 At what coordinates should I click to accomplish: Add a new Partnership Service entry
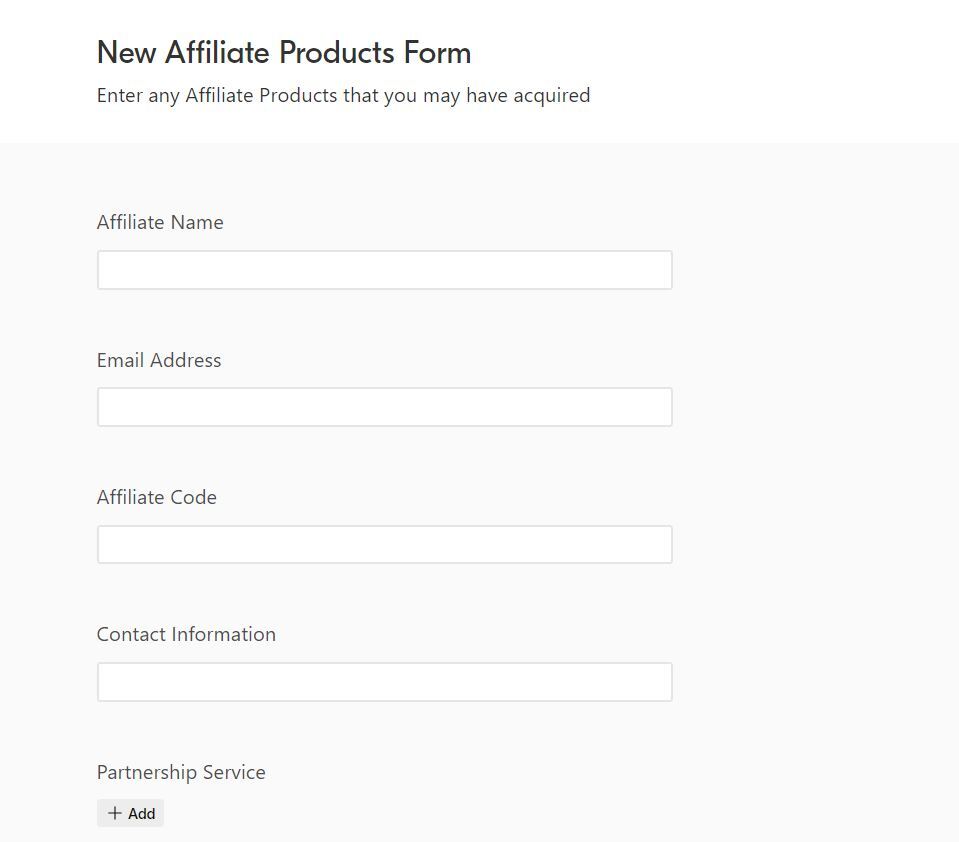point(131,813)
